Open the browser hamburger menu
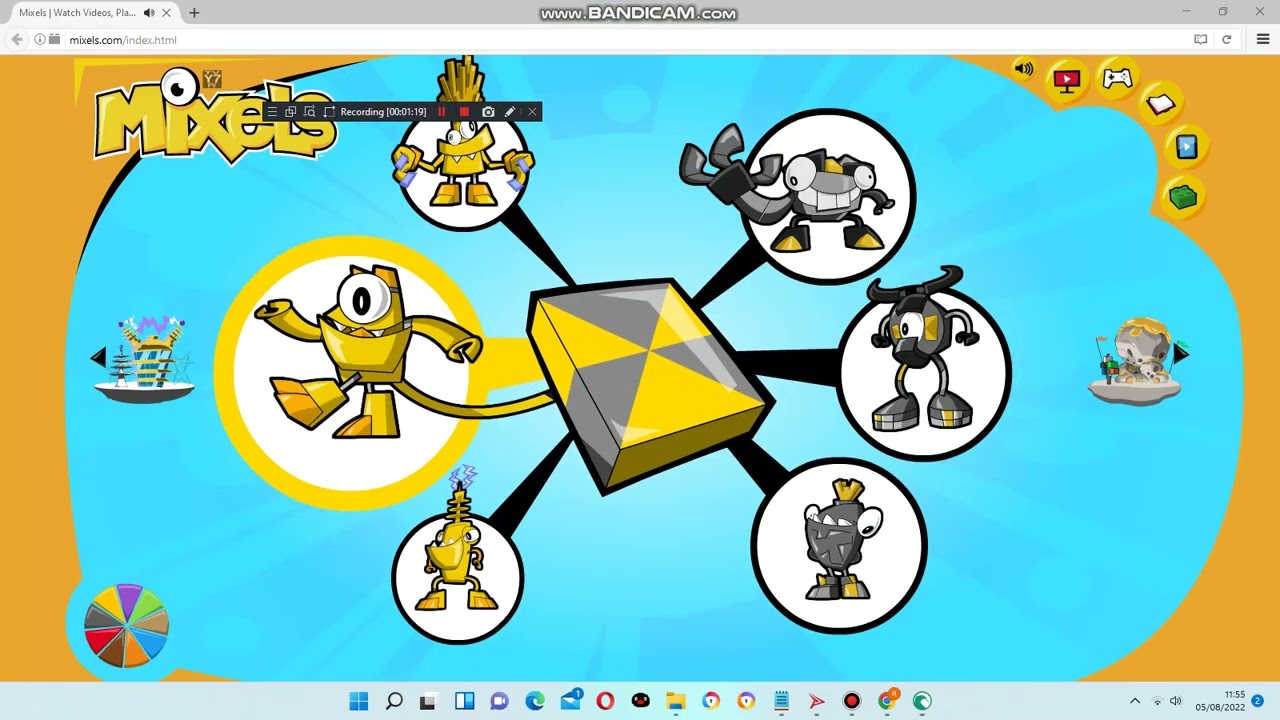 click(x=1263, y=40)
